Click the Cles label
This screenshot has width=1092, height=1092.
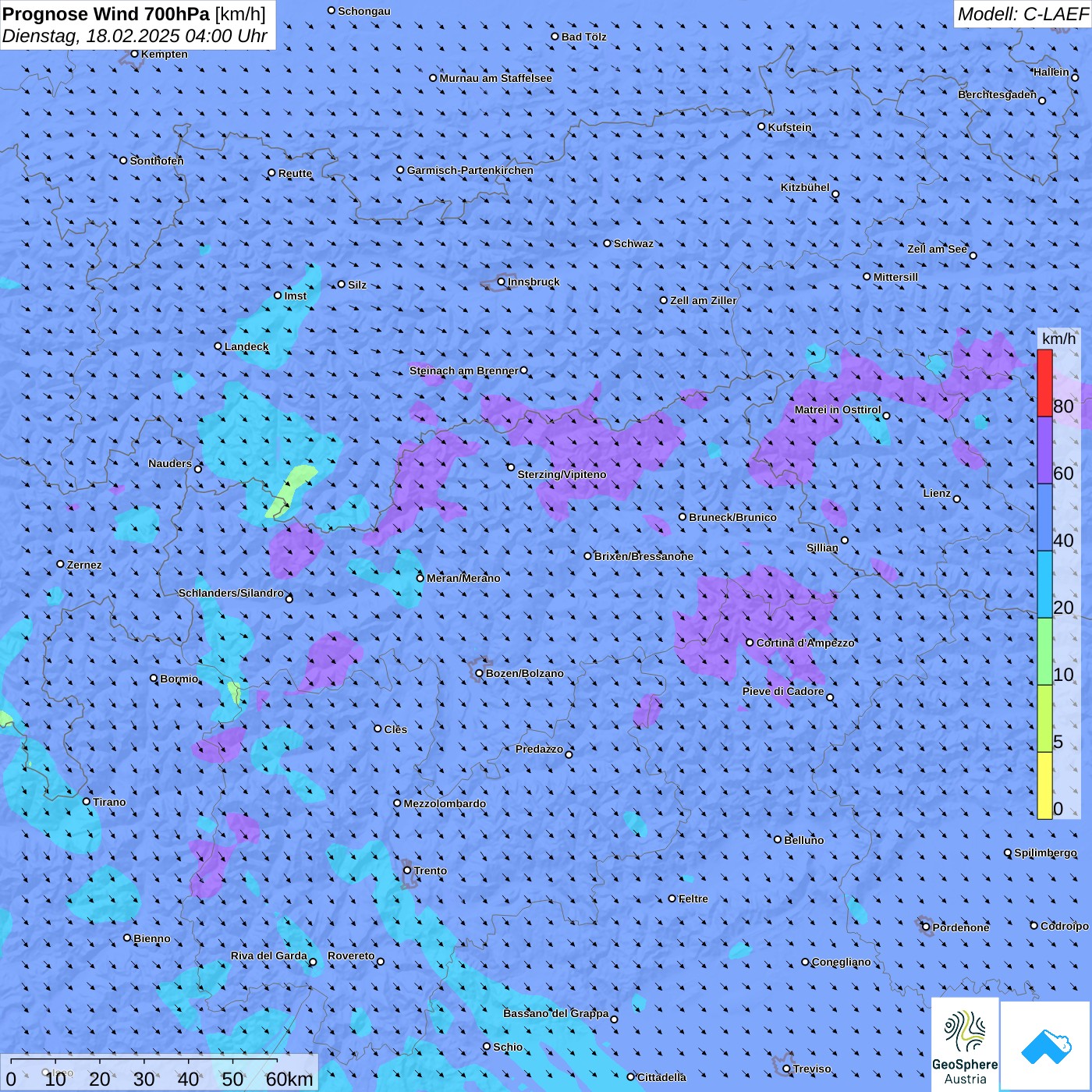click(395, 729)
